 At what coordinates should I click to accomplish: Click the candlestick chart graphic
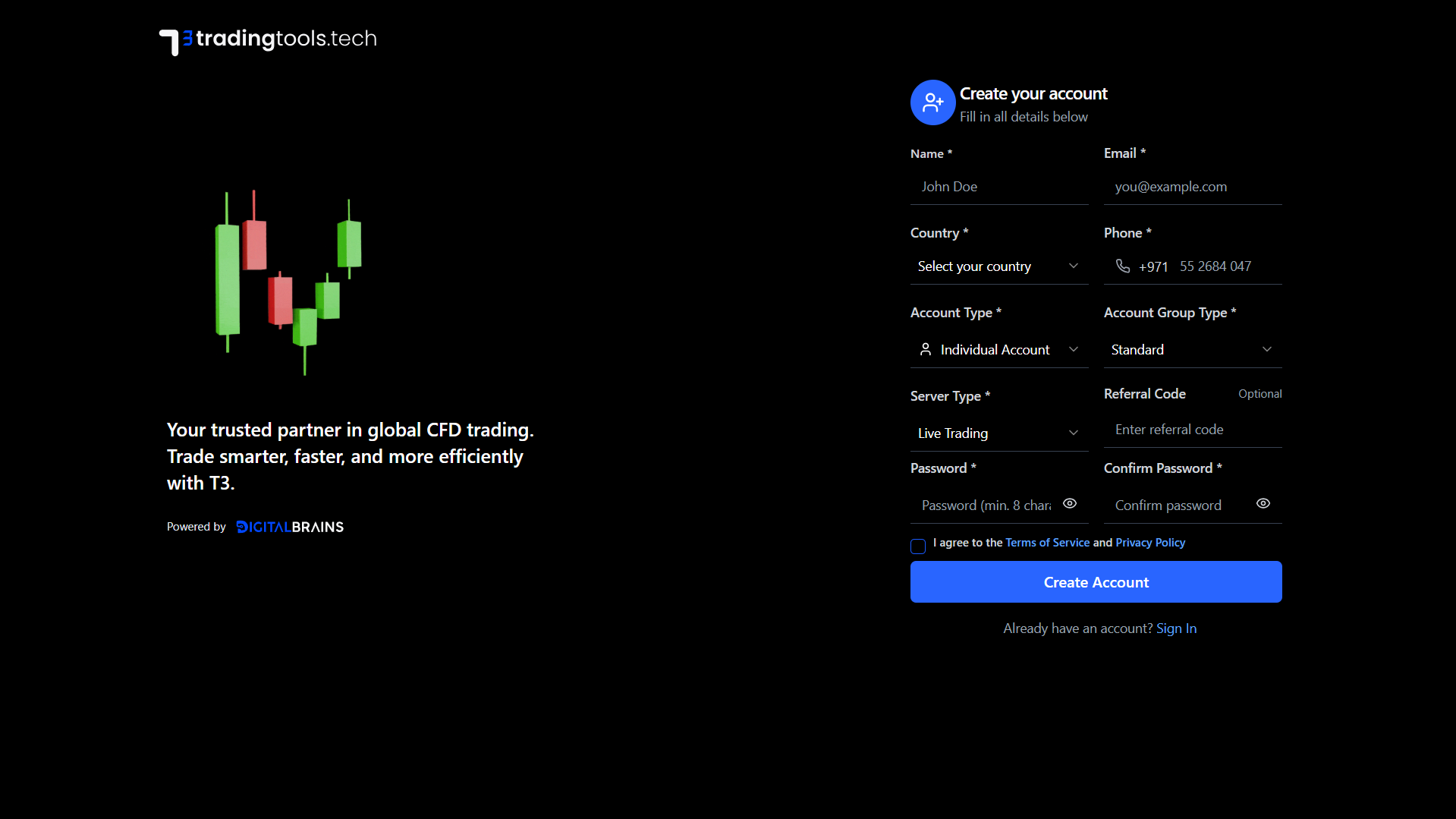point(288,282)
